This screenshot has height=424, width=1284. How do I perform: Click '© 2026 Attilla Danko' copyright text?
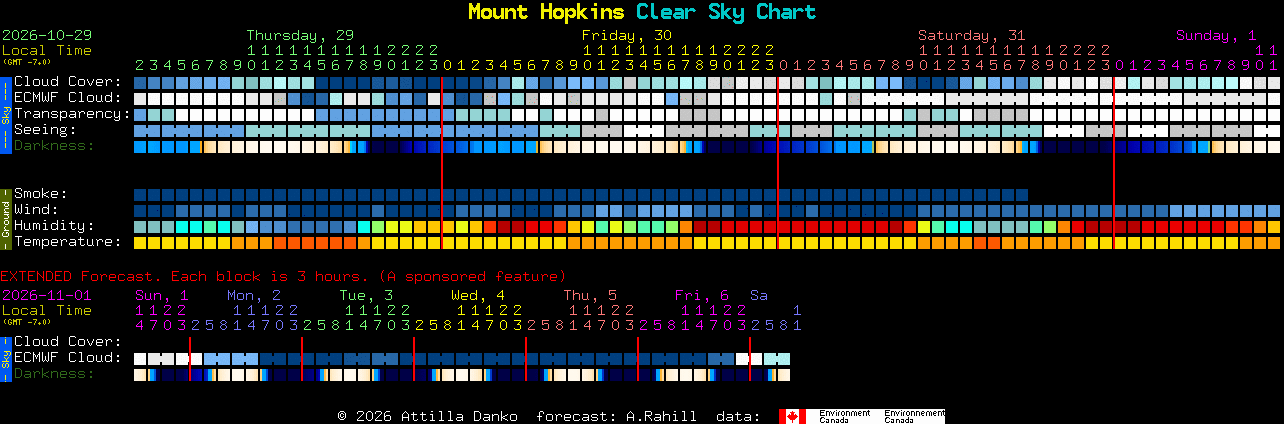427,416
